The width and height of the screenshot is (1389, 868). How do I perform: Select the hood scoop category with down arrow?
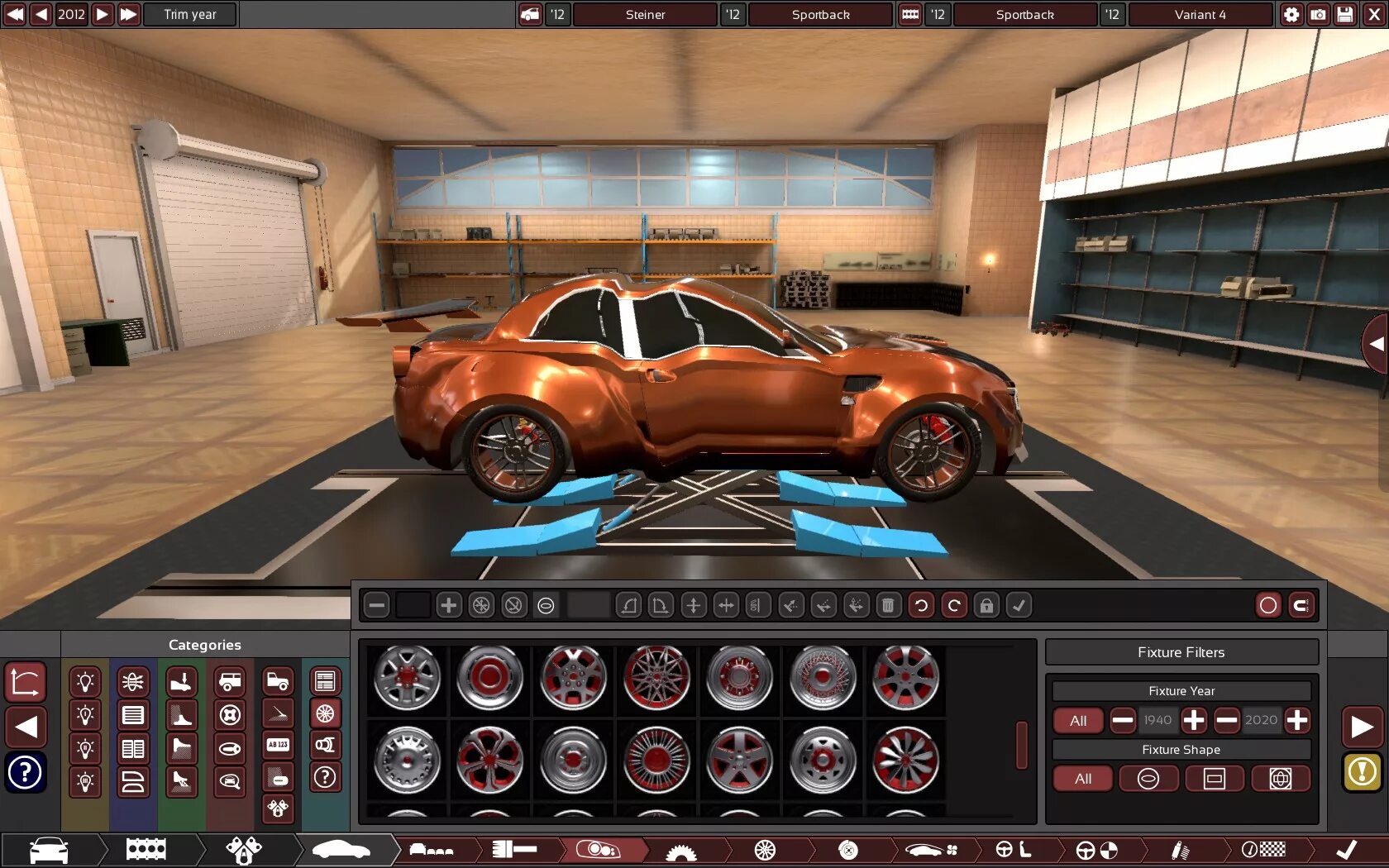(x=181, y=682)
